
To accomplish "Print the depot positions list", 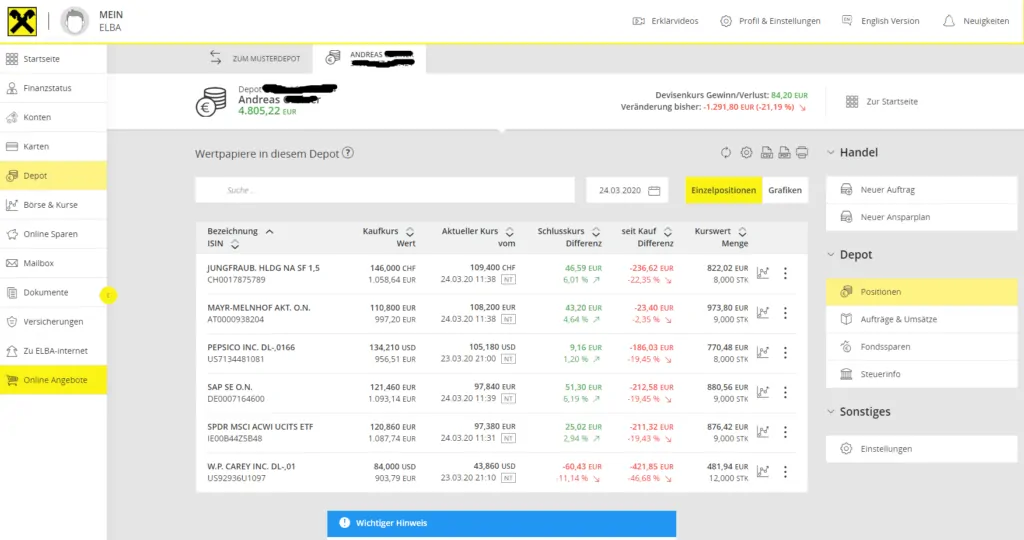I will pos(802,153).
